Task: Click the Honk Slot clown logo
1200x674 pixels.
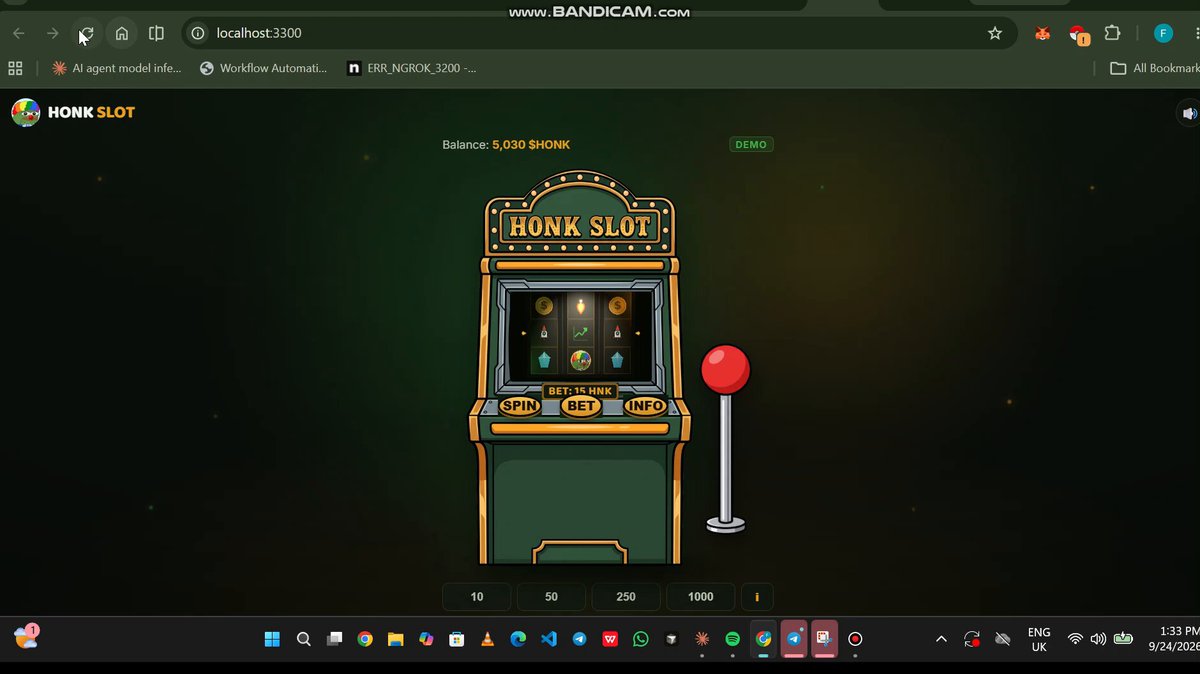Action: point(25,112)
